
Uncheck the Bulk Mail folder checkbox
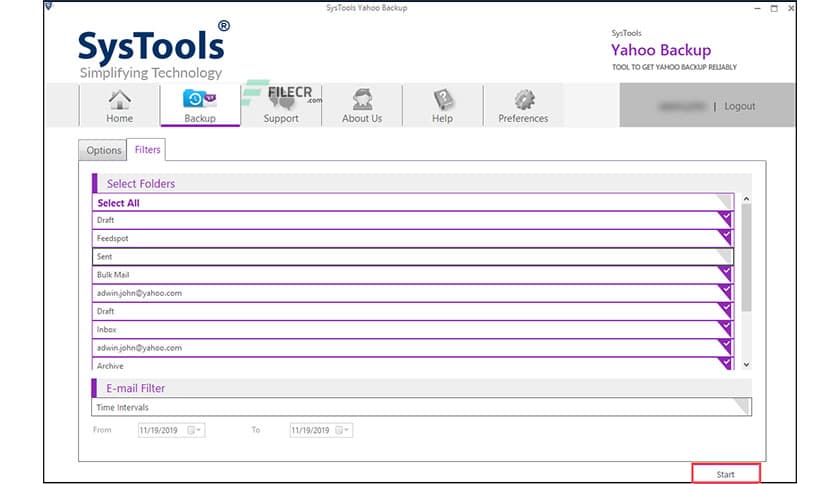click(x=725, y=274)
